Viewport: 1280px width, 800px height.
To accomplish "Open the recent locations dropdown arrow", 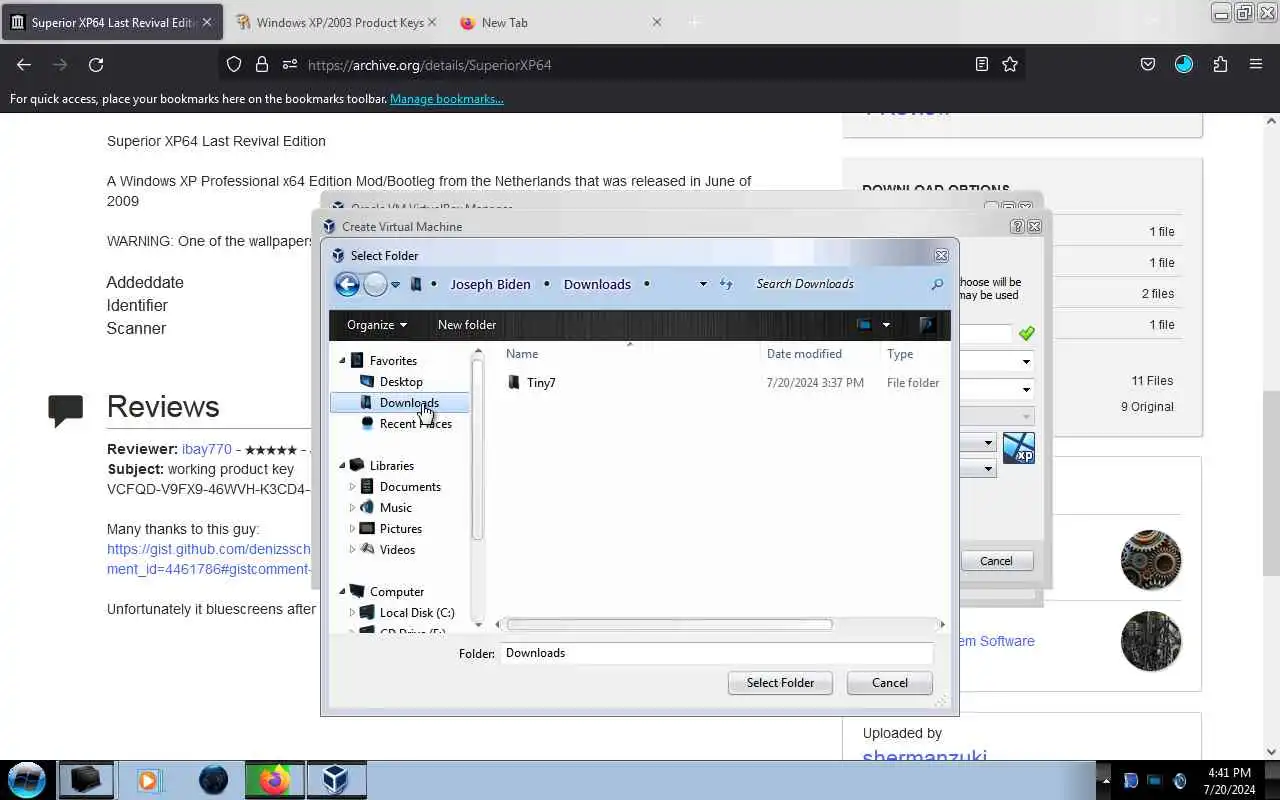I will coord(395,285).
